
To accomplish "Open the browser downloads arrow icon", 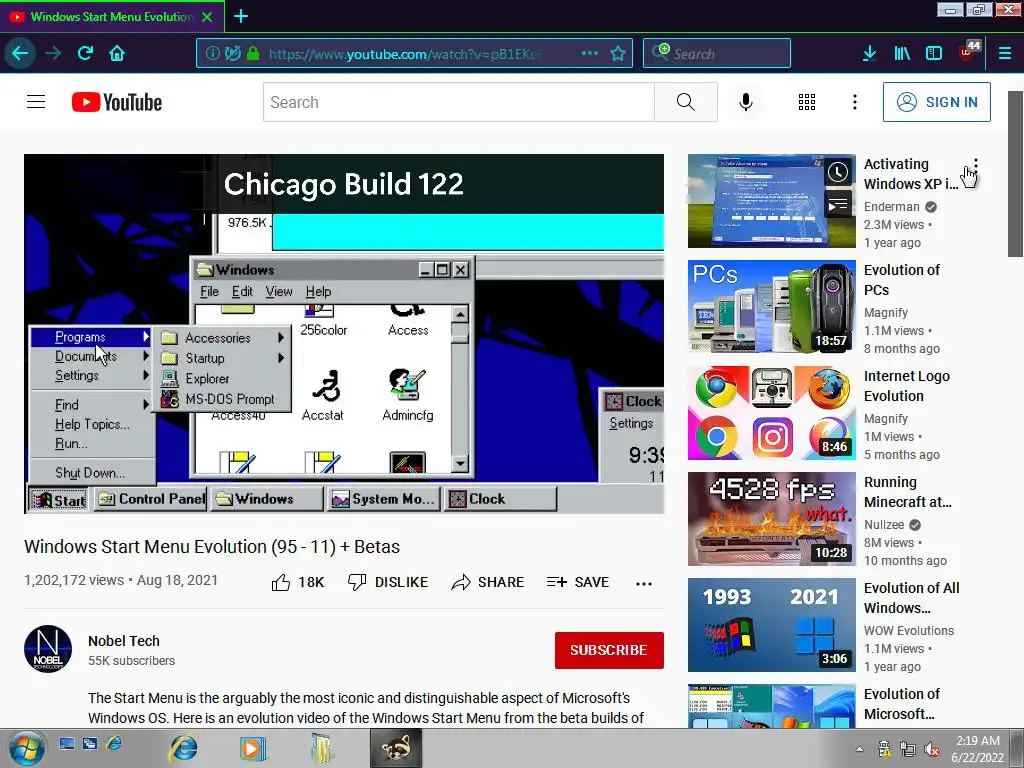I will pos(869,54).
